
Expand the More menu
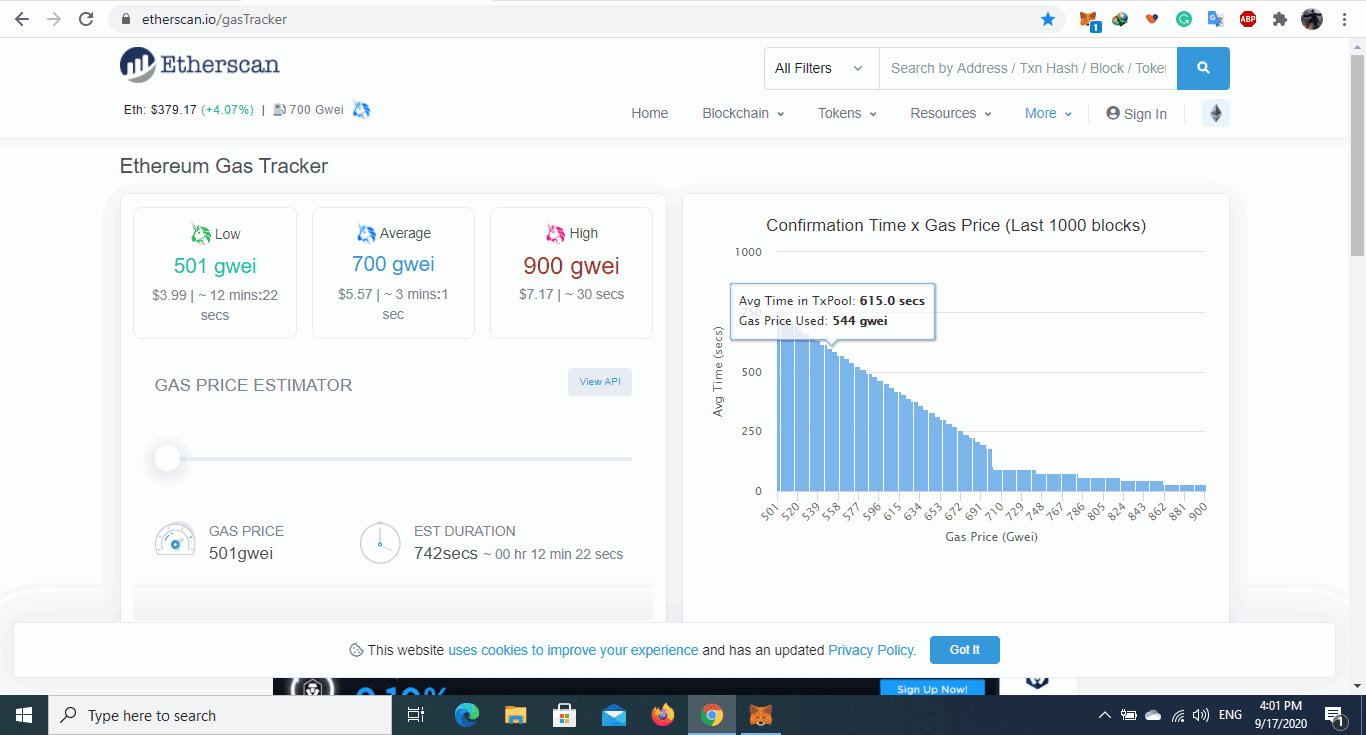click(x=1048, y=113)
